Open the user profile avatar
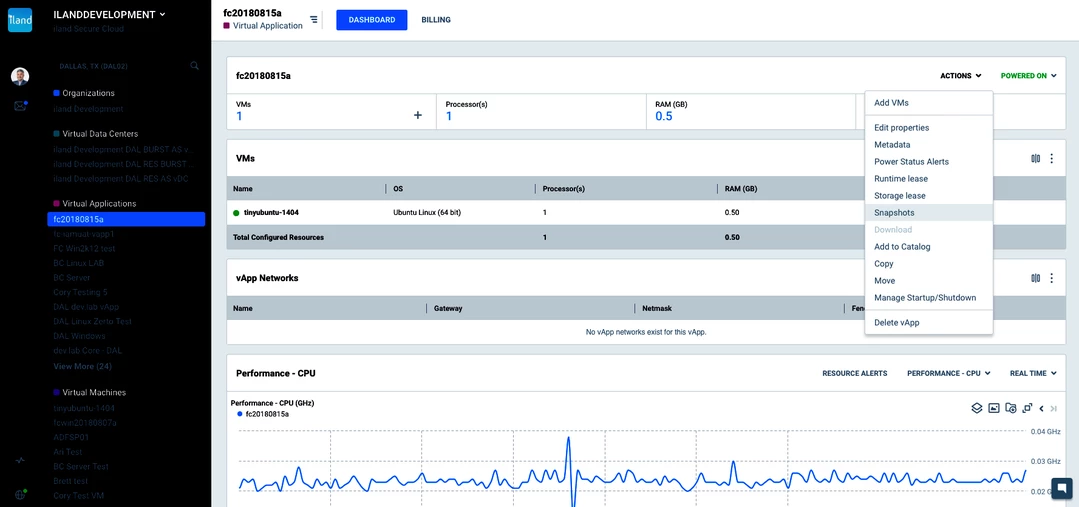This screenshot has width=1079, height=507. coord(20,77)
